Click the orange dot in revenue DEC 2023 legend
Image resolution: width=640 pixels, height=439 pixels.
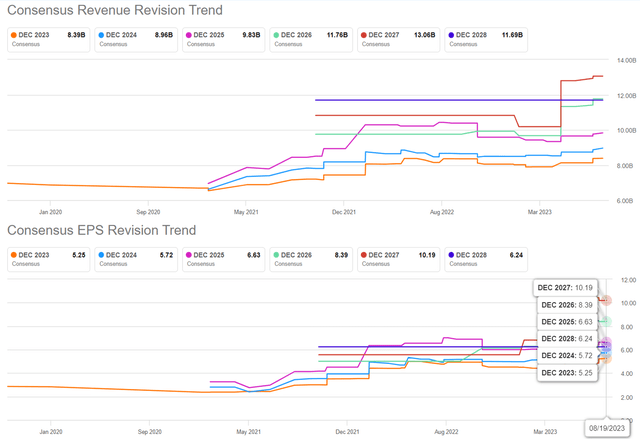coord(14,35)
